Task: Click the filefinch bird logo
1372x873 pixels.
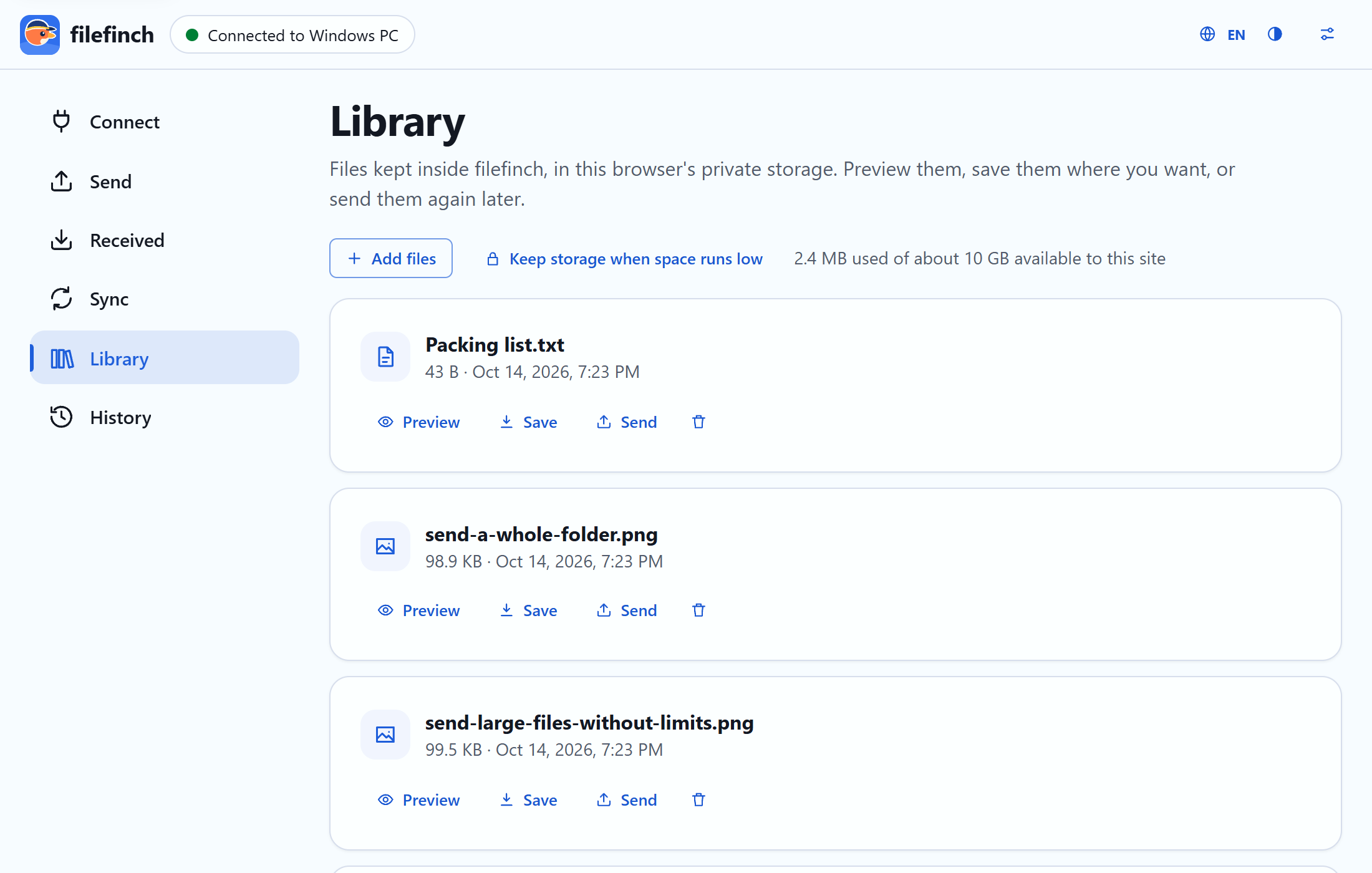Action: [40, 34]
